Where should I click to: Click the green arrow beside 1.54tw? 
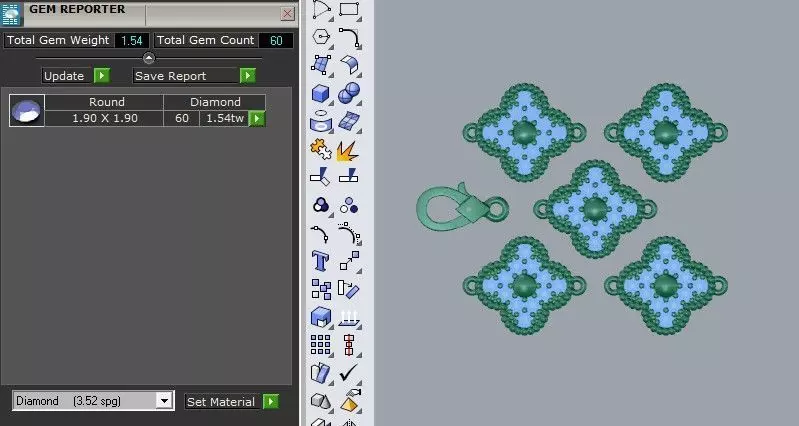257,119
